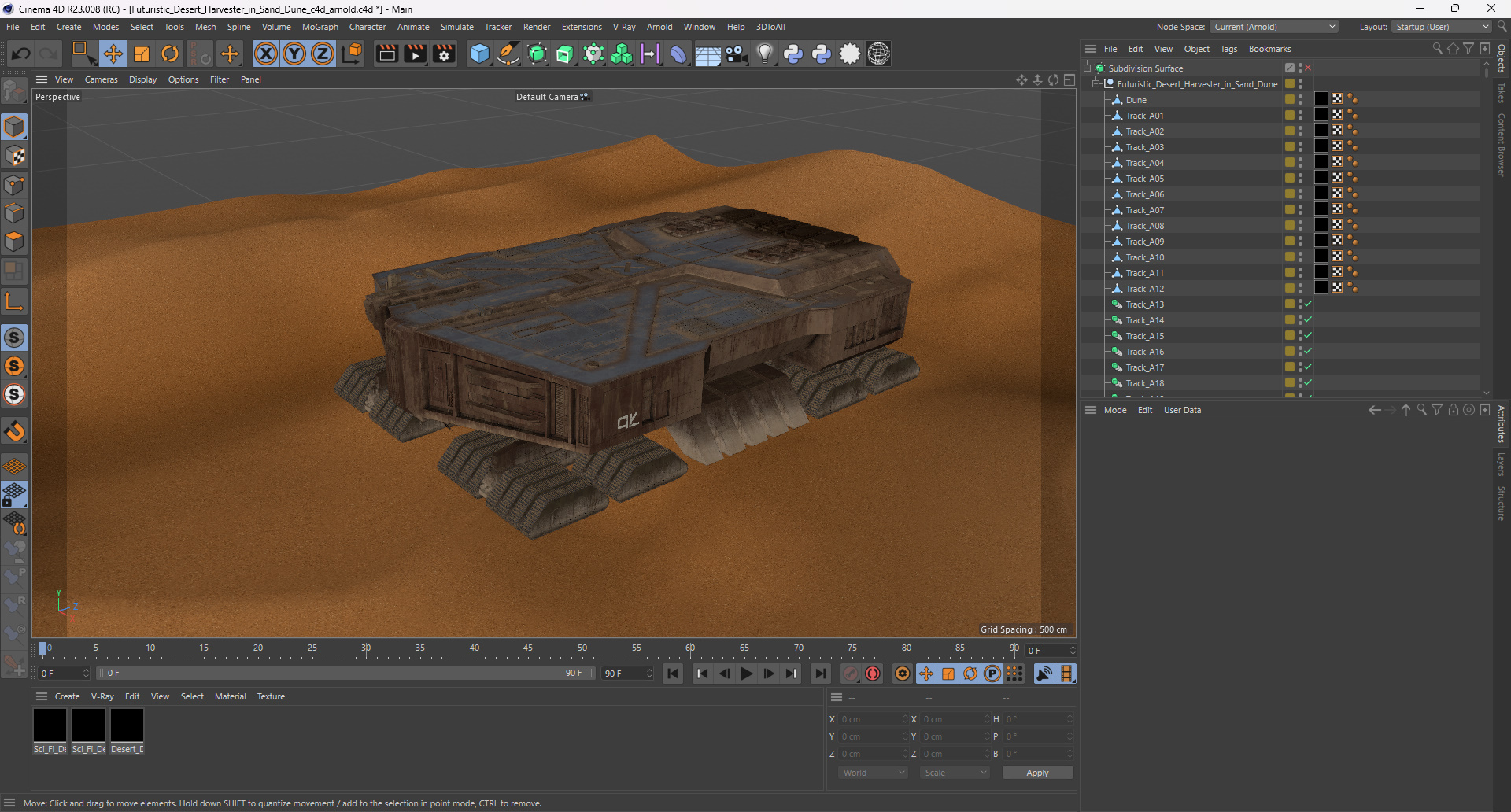The width and height of the screenshot is (1511, 812).
Task: Open the Node Space dropdown
Action: 1273,27
